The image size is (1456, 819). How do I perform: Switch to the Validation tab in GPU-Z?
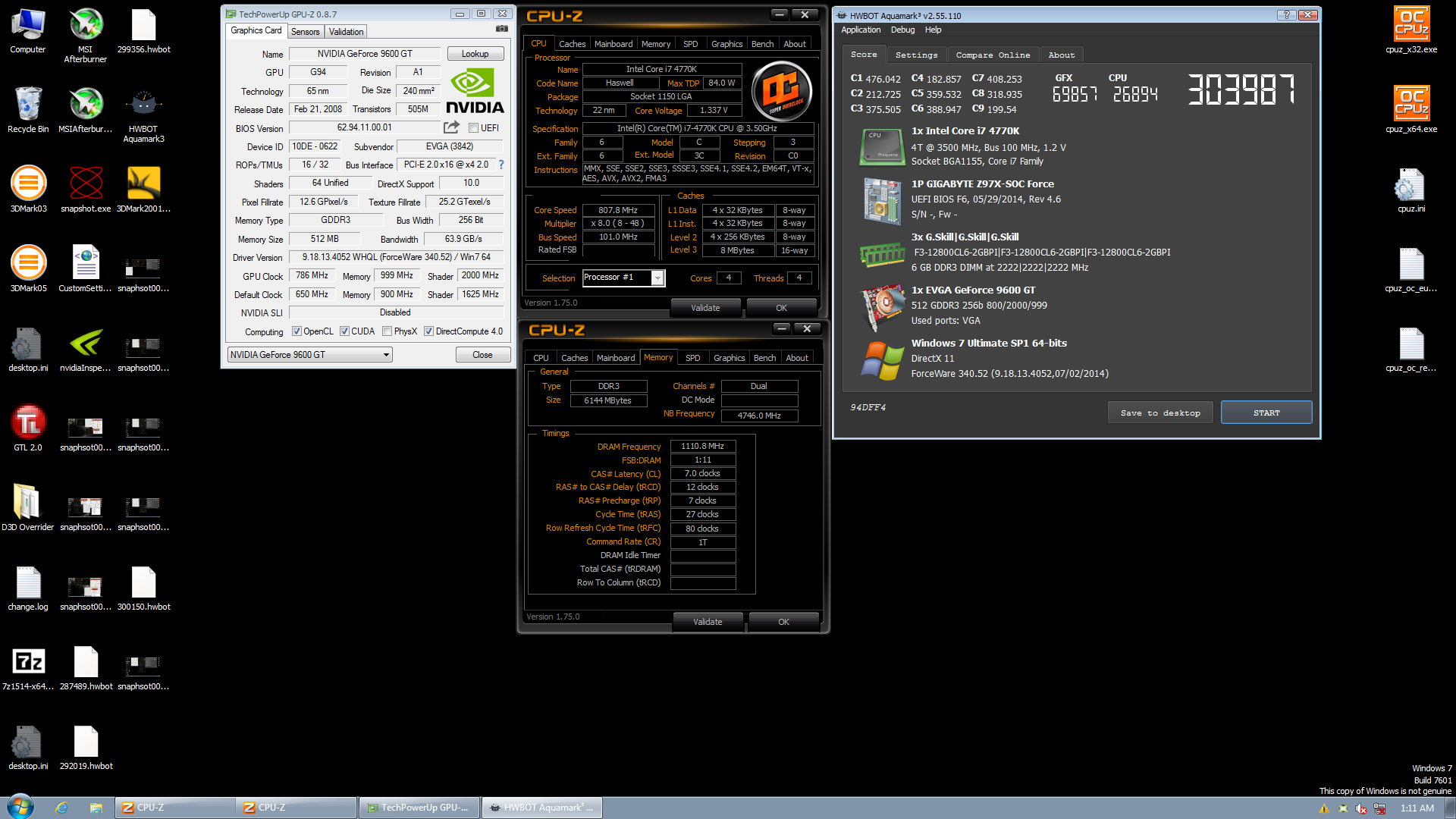click(346, 32)
